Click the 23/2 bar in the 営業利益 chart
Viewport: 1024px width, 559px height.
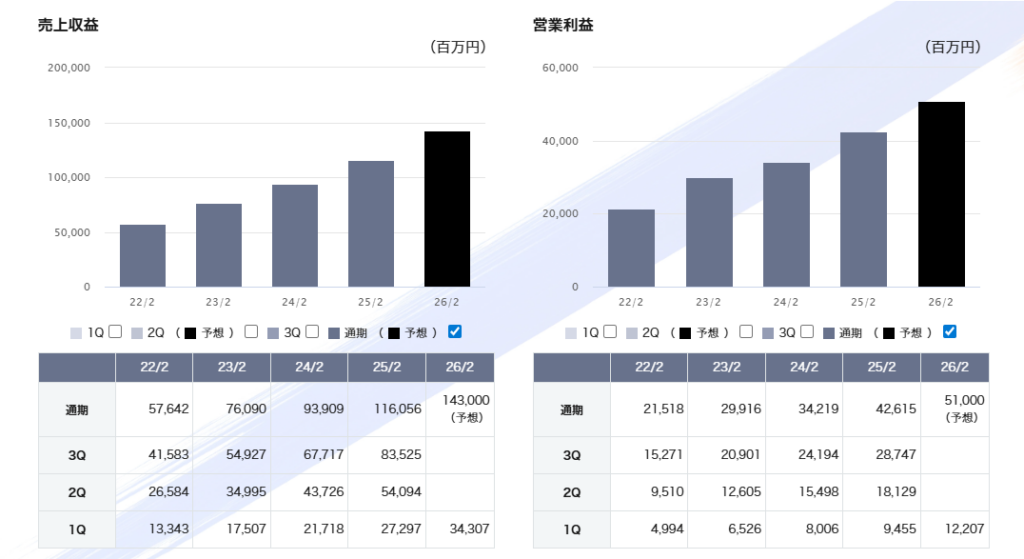pos(709,232)
